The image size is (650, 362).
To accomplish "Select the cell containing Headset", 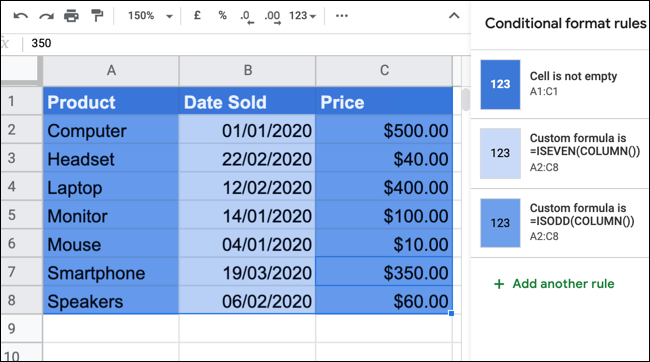I will pyautogui.click(x=111, y=158).
